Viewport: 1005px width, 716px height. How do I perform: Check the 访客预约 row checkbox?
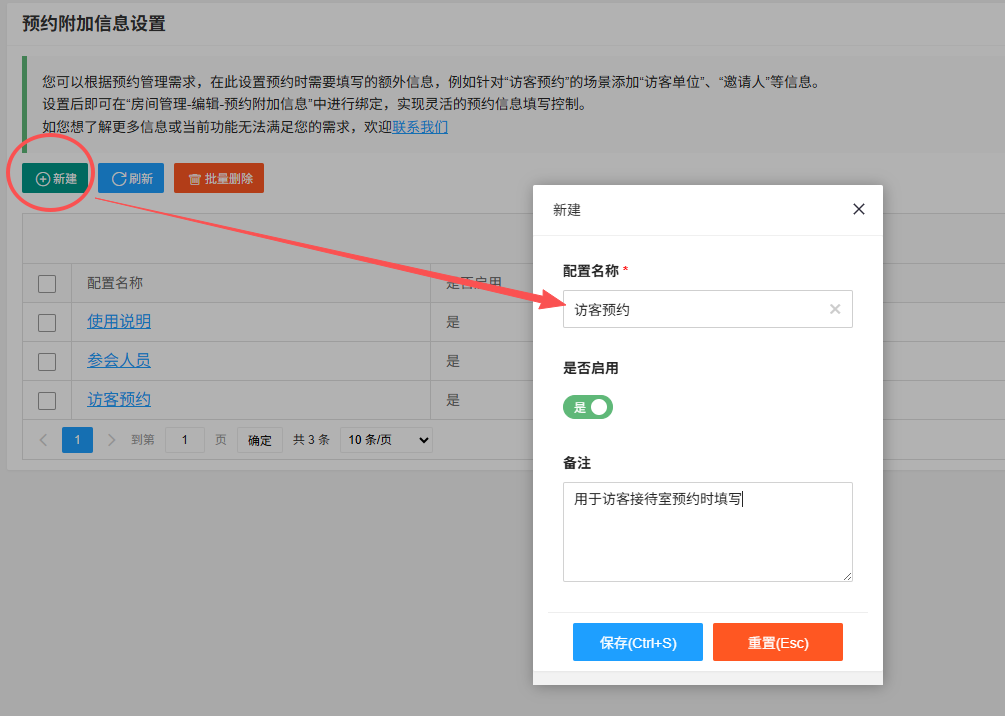(47, 400)
